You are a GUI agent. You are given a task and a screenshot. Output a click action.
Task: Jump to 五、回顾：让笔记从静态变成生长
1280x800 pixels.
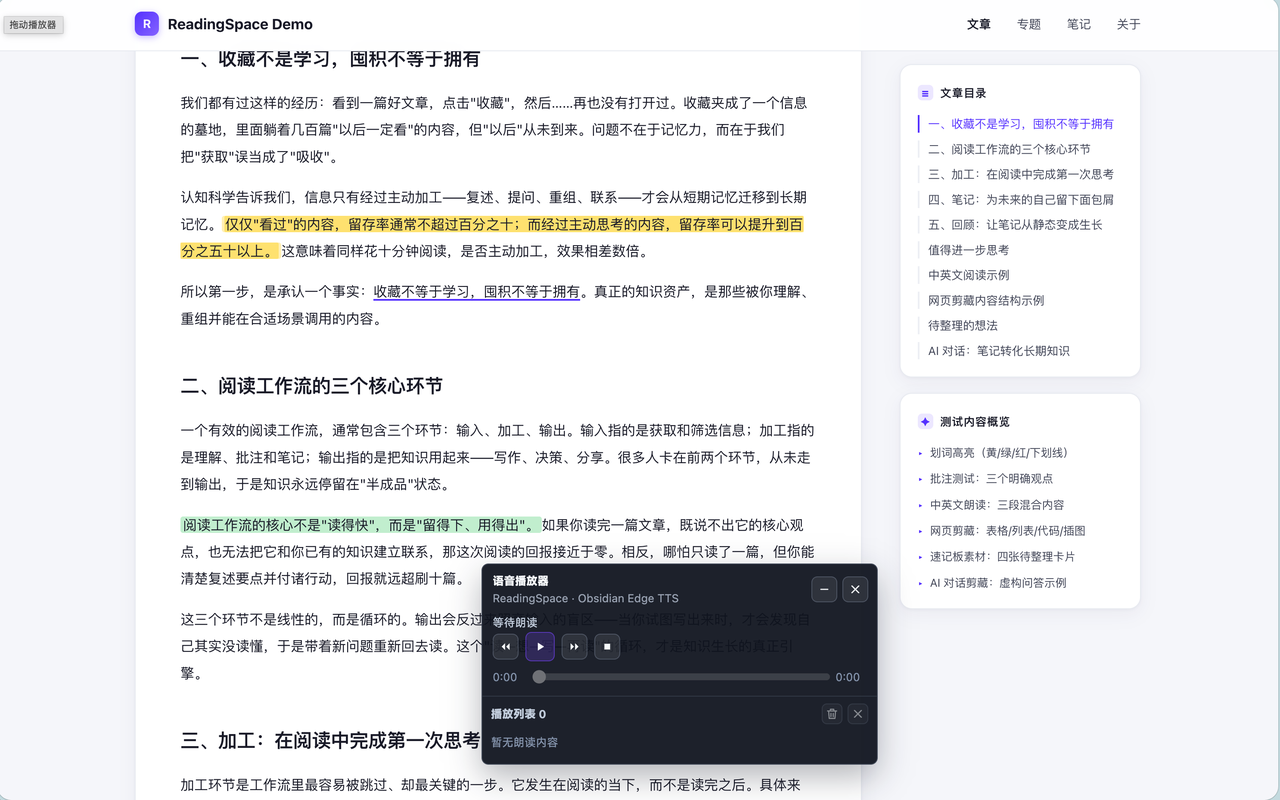point(1015,225)
